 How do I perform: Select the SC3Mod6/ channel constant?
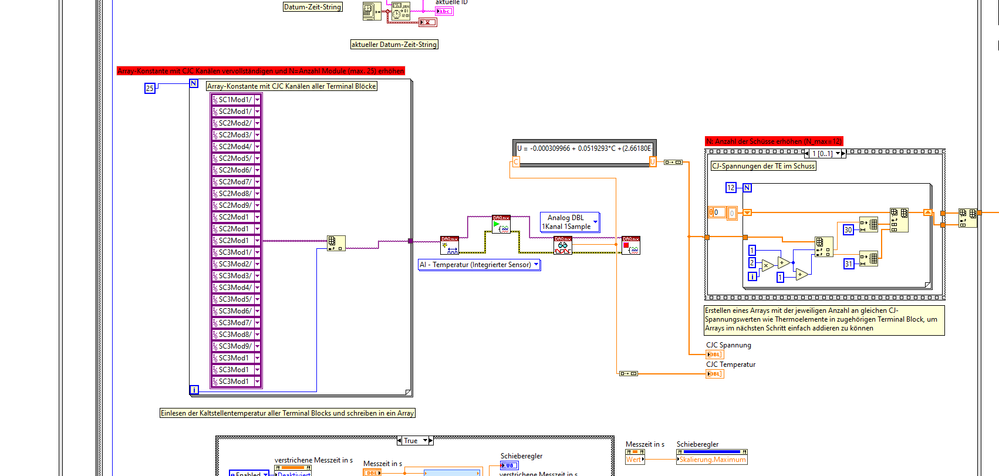pyautogui.click(x=236, y=311)
